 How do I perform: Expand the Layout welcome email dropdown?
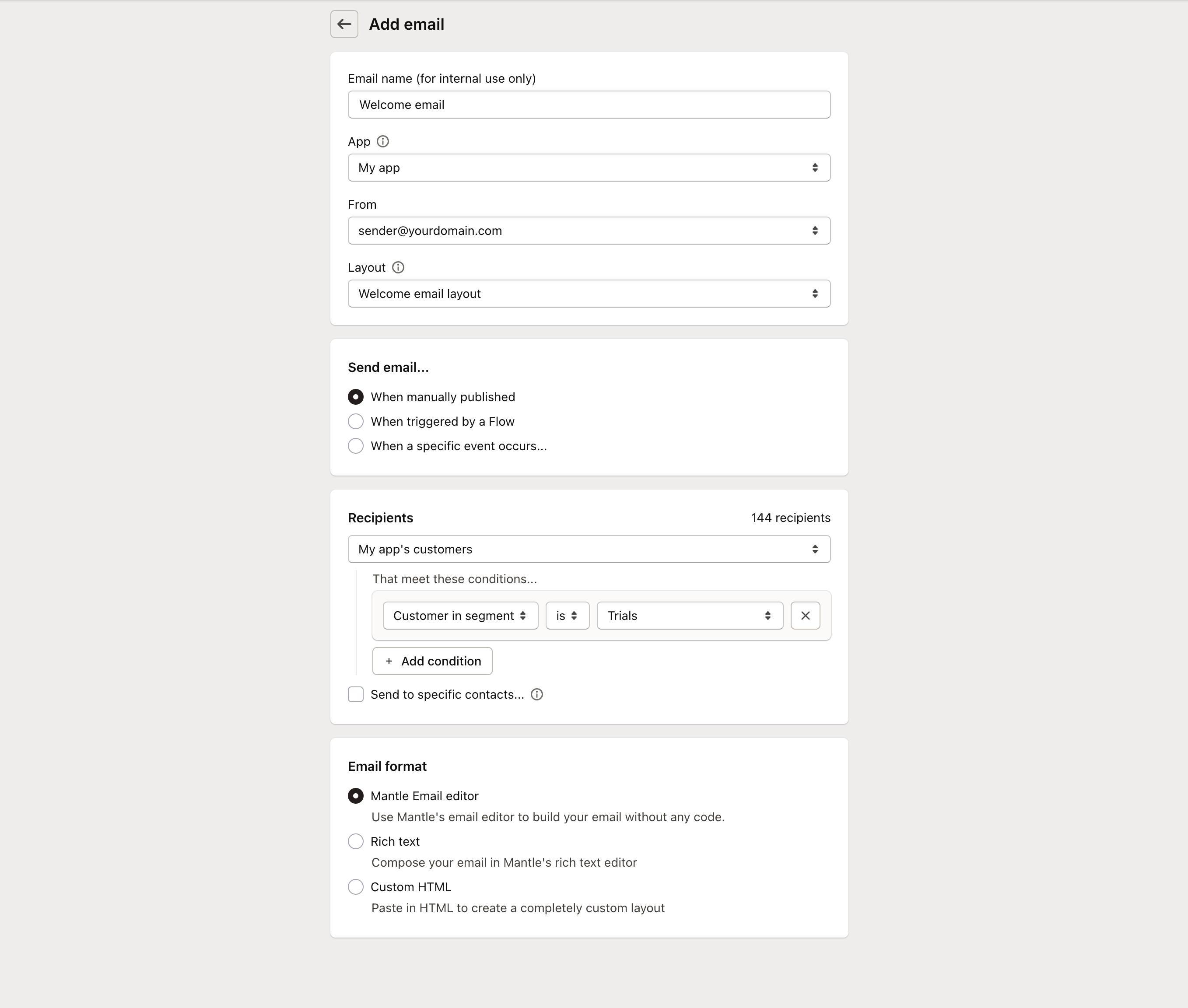589,293
